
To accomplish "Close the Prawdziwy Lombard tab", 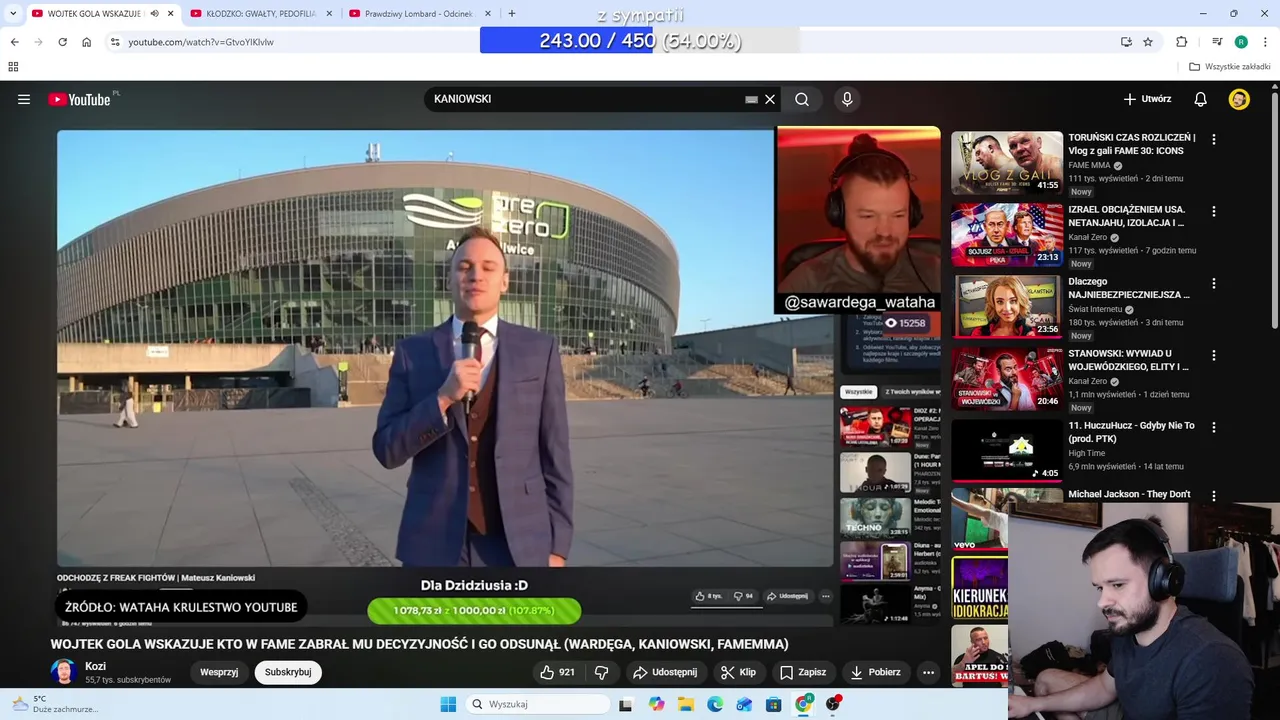I will pos(488,14).
